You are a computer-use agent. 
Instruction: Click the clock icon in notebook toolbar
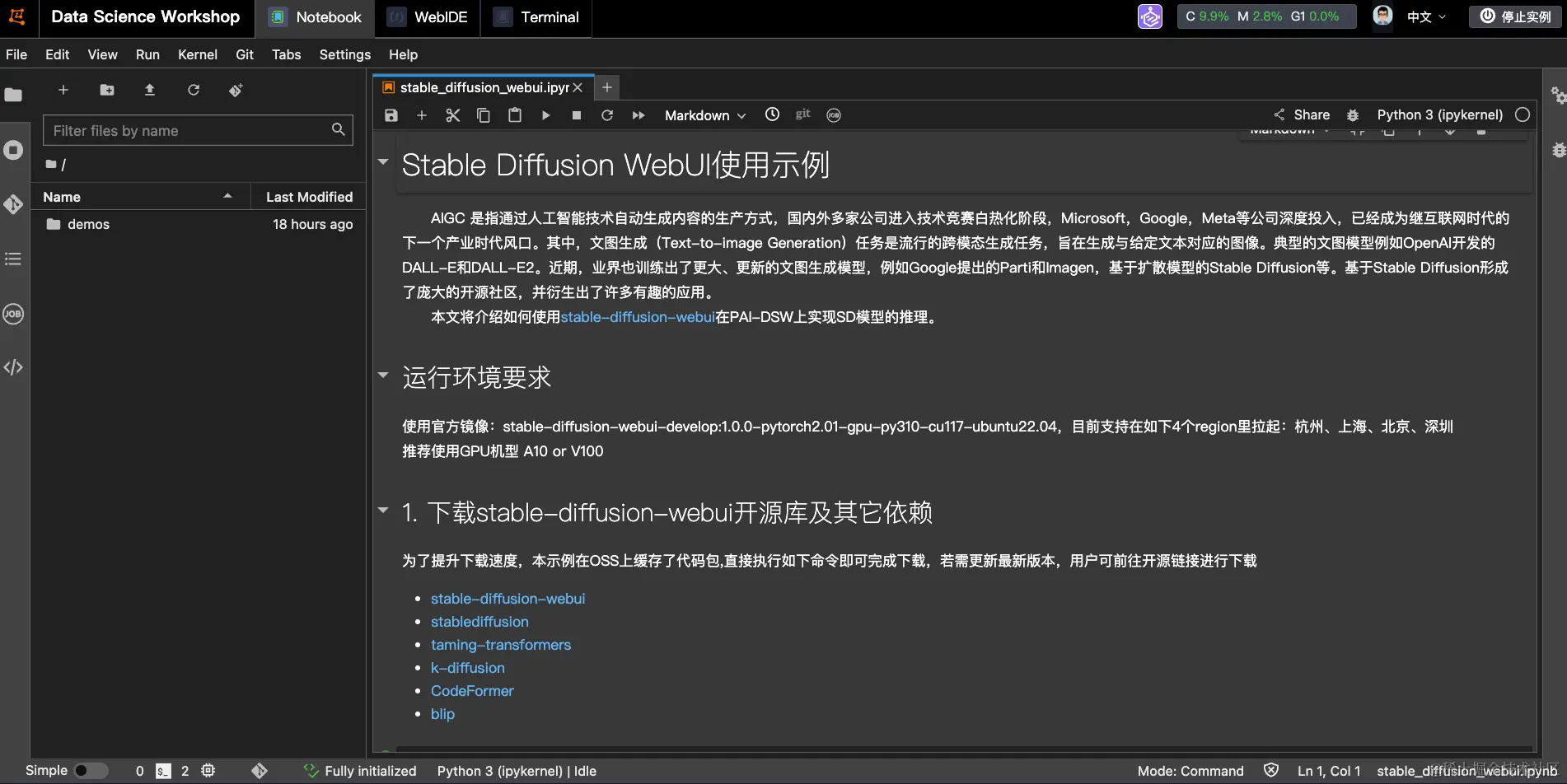[x=772, y=114]
